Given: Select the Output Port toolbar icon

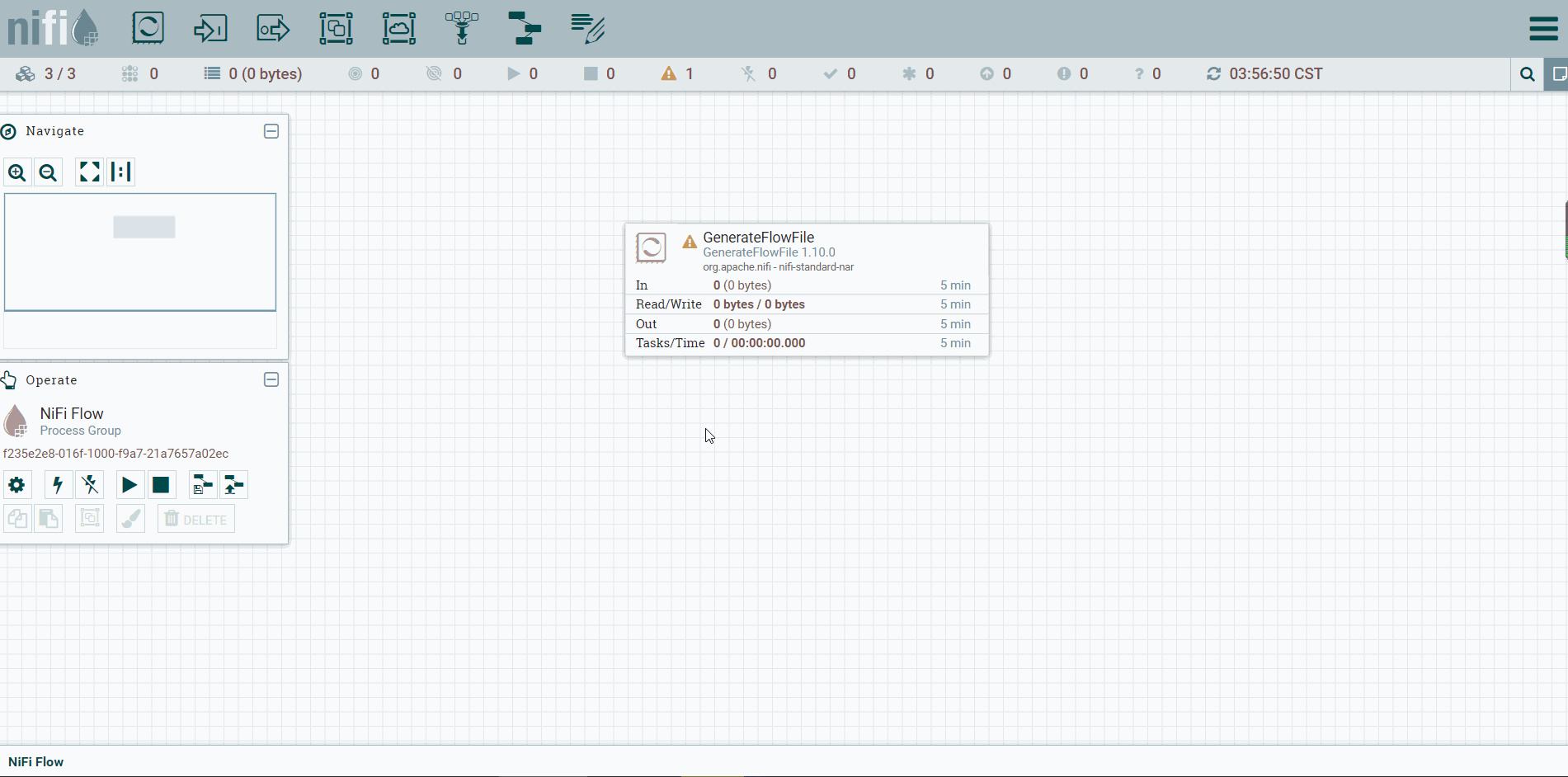Looking at the screenshot, I should click(x=273, y=28).
